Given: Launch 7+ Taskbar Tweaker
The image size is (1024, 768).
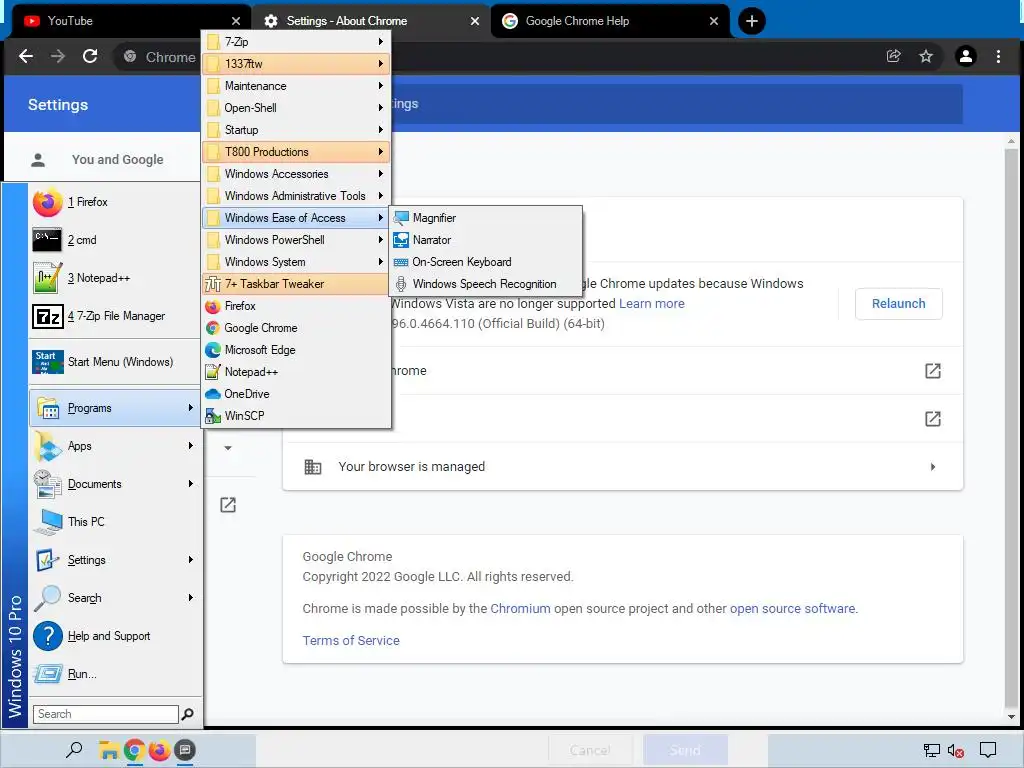Looking at the screenshot, I should point(296,284).
